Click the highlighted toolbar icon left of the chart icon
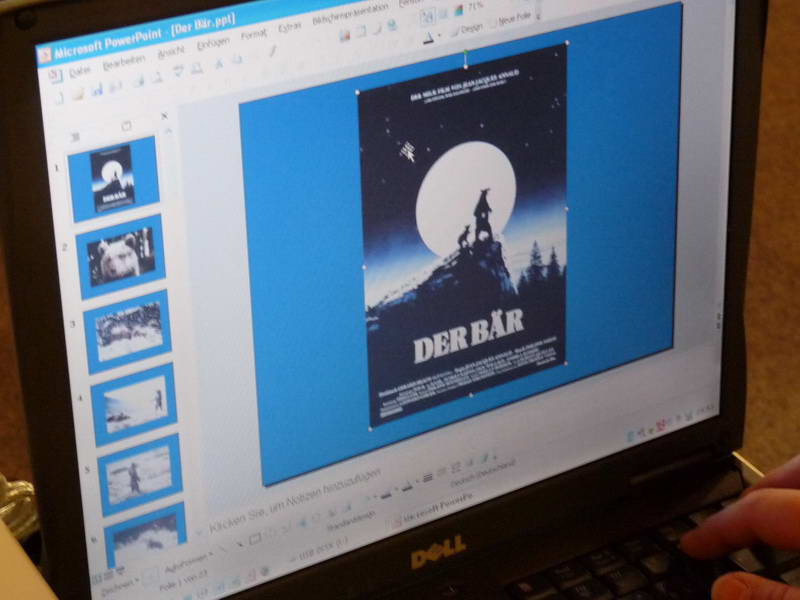The image size is (800, 600). [428, 17]
